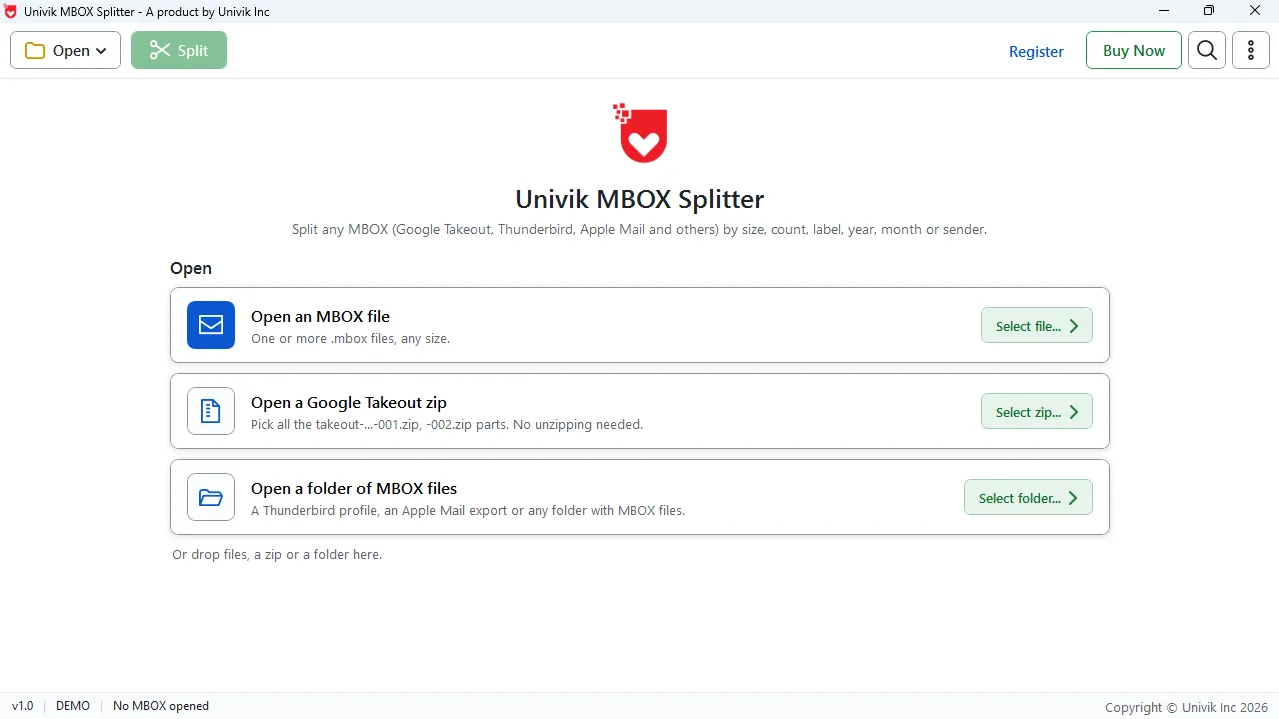Screen dimensions: 1279x719
Task: Click the Open a folder of MBOX files heading
Action: tap(354, 488)
